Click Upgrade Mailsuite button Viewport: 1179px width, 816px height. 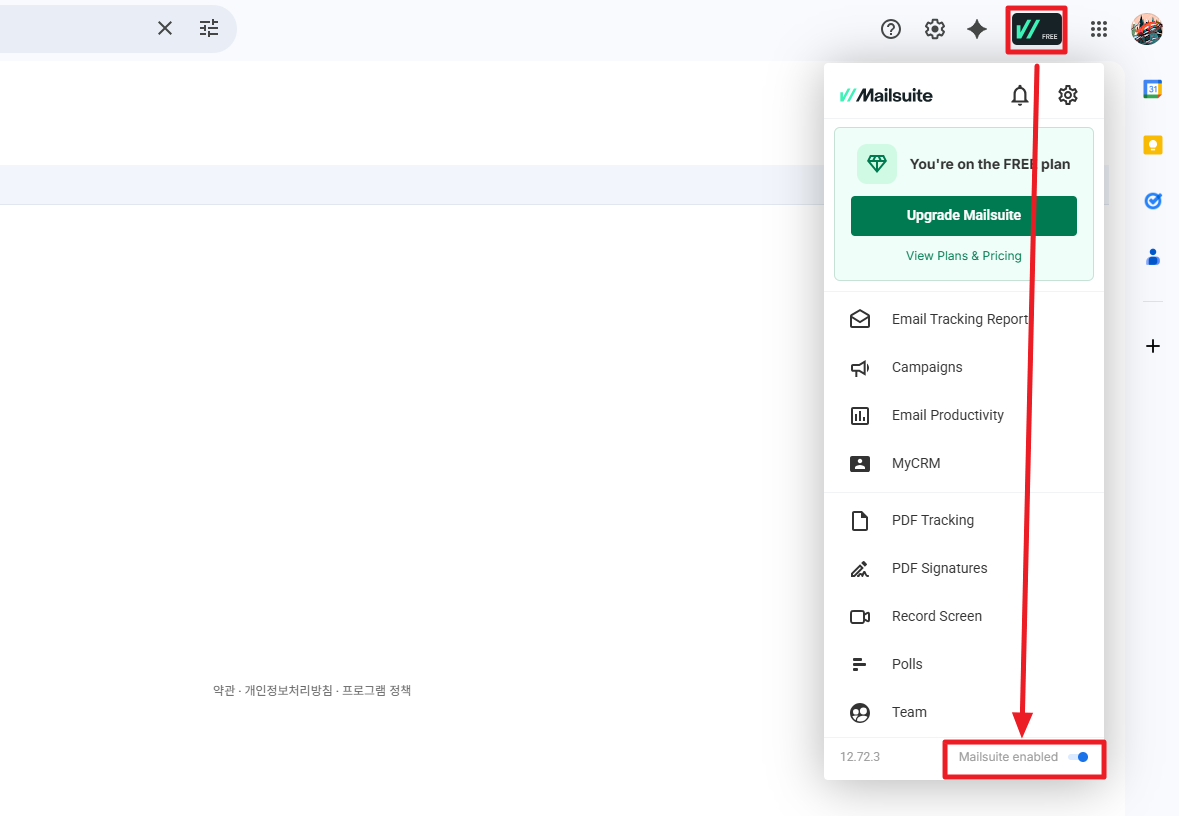pyautogui.click(x=963, y=216)
